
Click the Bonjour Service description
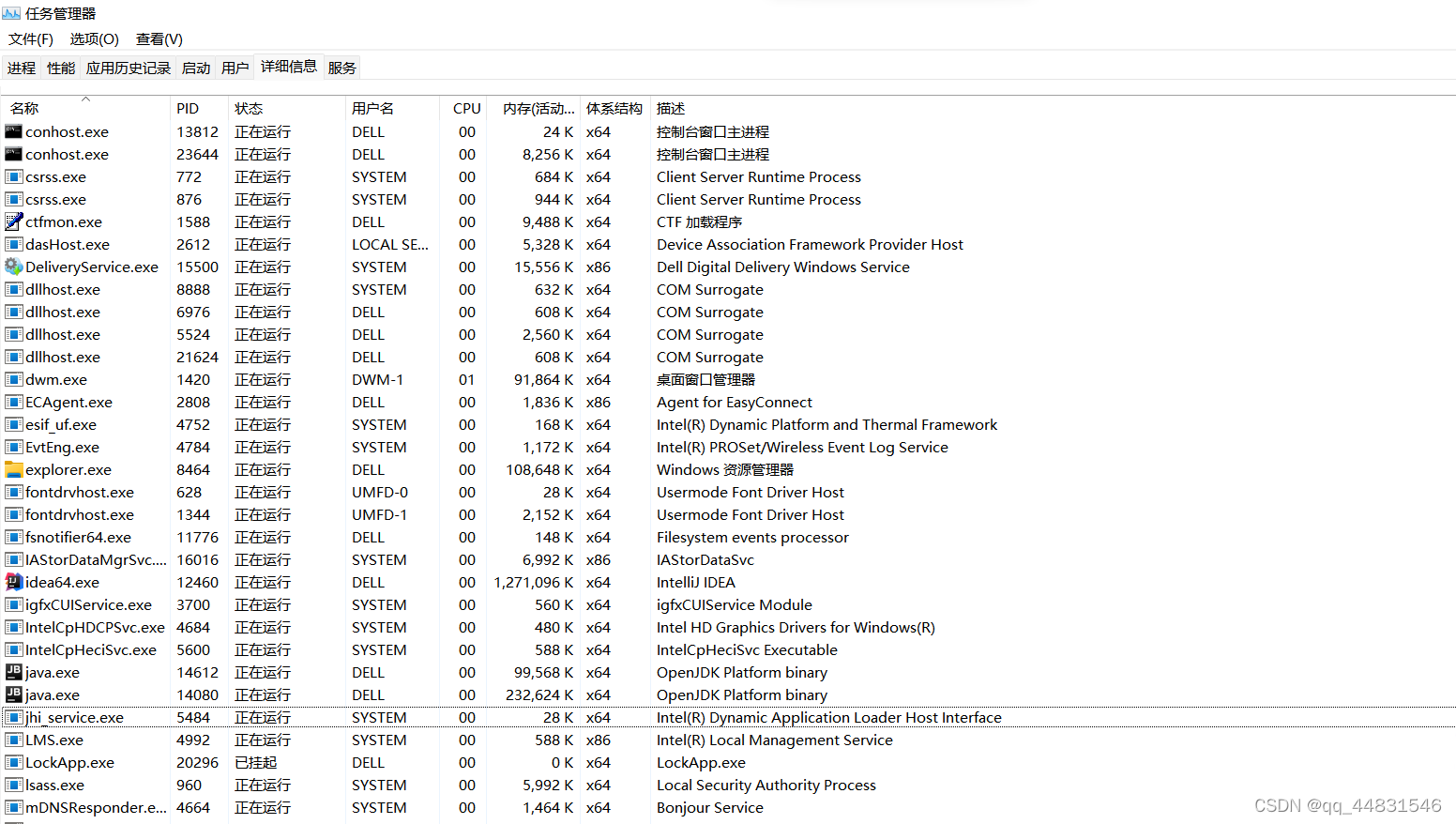pyautogui.click(x=710, y=807)
